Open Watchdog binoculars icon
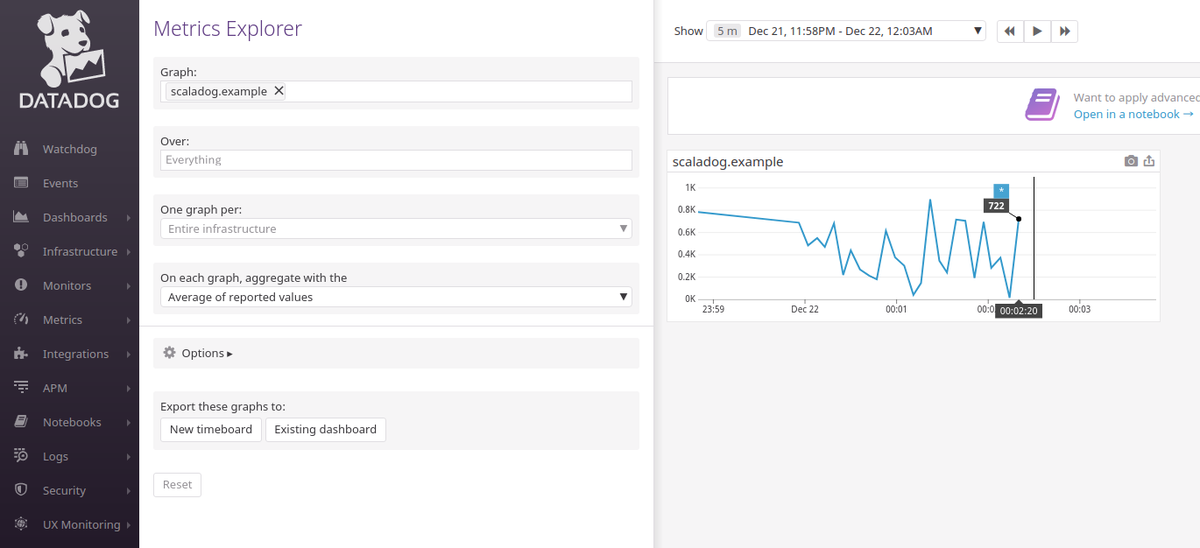Viewport: 1200px width, 548px height. click(20, 149)
